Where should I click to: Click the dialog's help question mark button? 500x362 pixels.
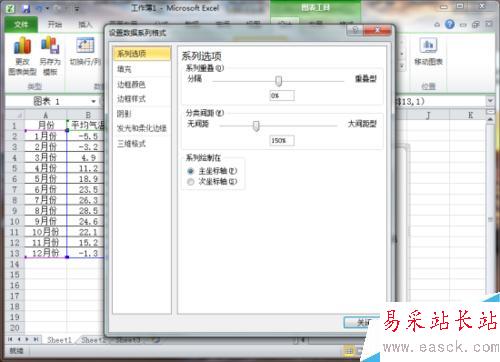coord(355,30)
